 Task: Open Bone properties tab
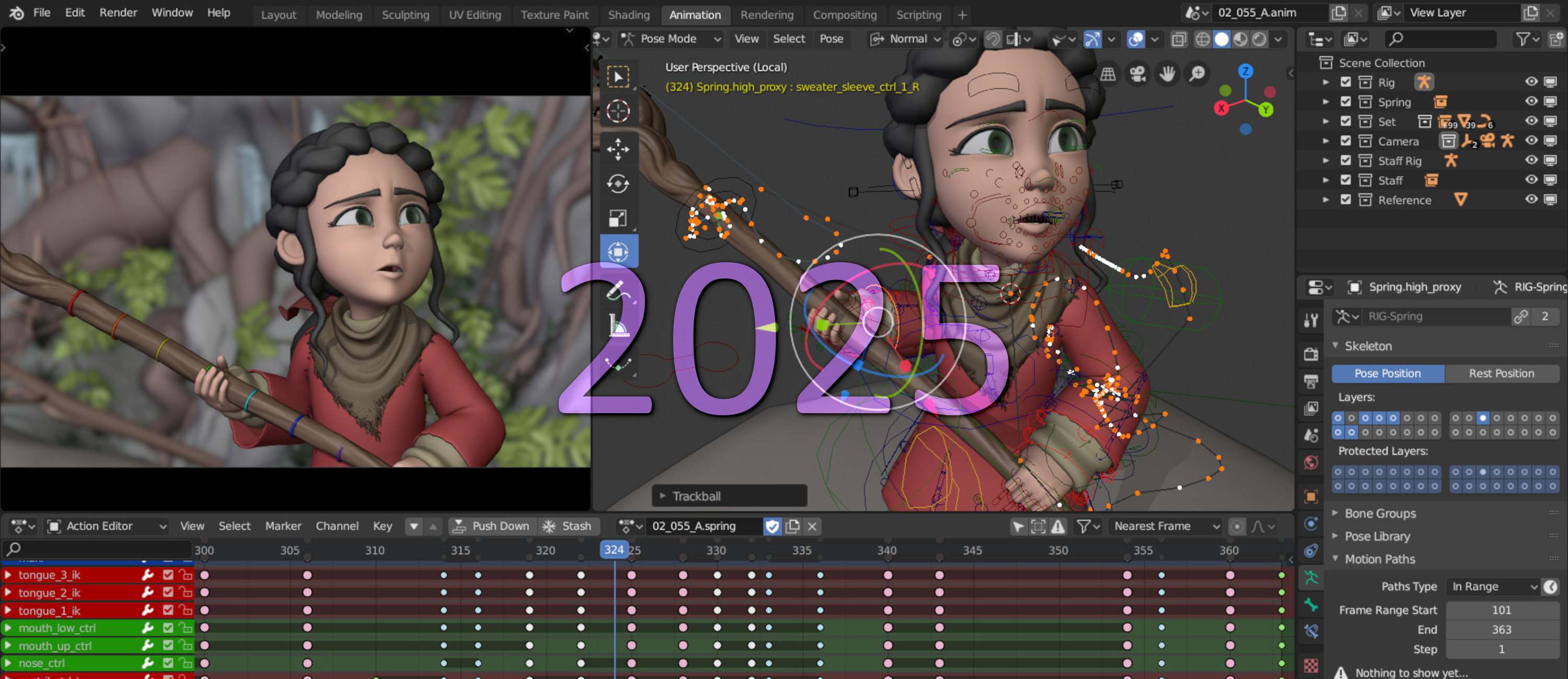pos(1311,605)
